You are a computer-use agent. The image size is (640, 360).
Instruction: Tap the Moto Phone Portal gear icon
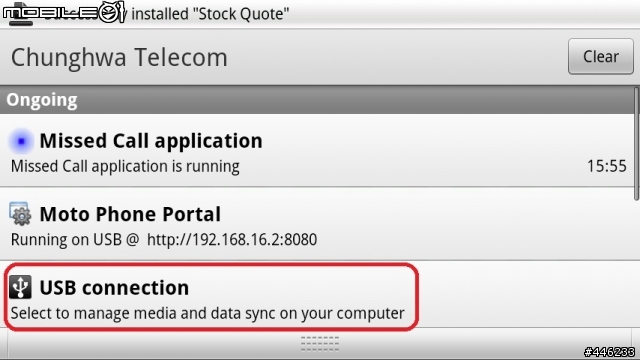(x=20, y=213)
